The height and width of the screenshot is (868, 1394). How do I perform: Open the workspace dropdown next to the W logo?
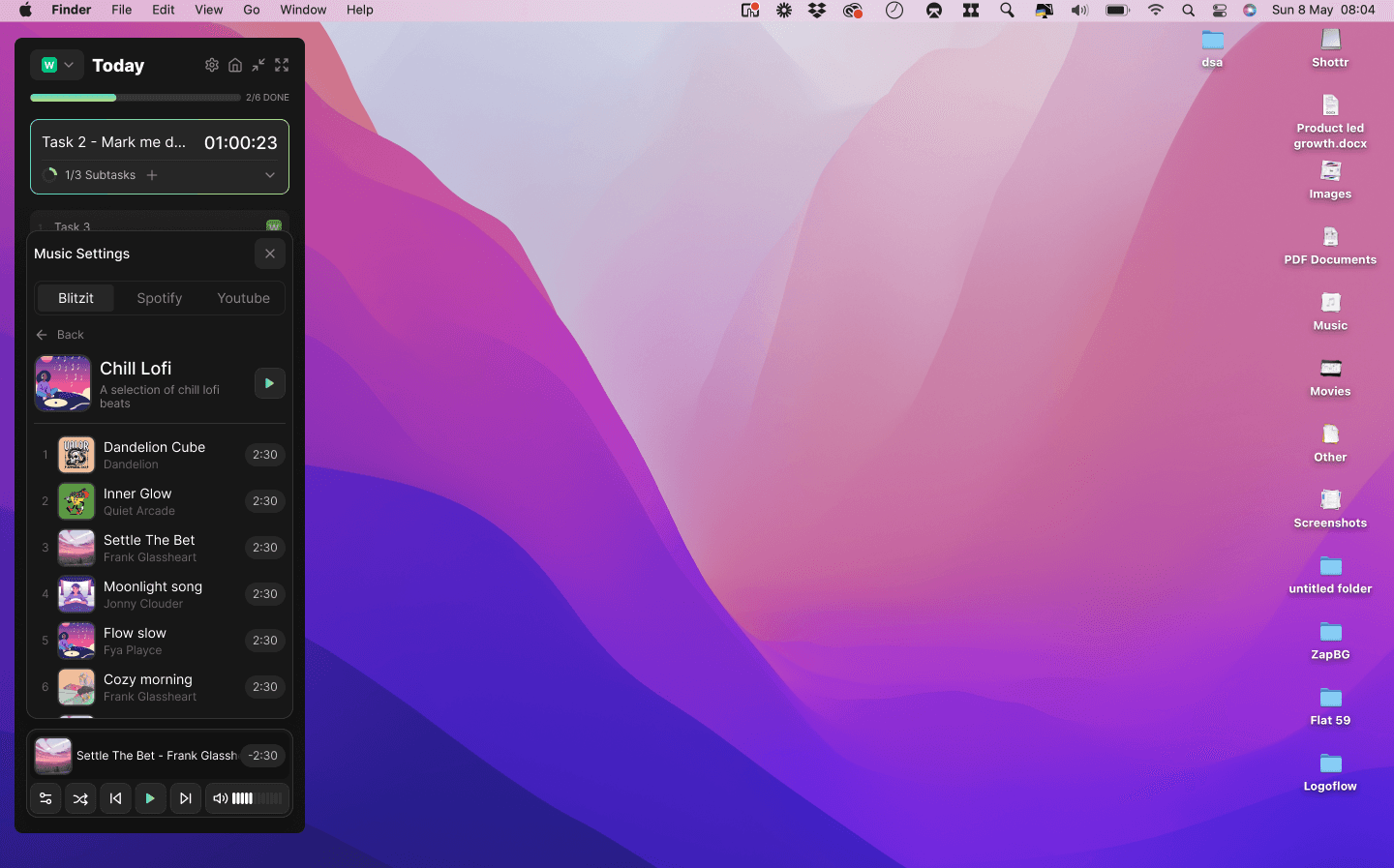tap(70, 65)
